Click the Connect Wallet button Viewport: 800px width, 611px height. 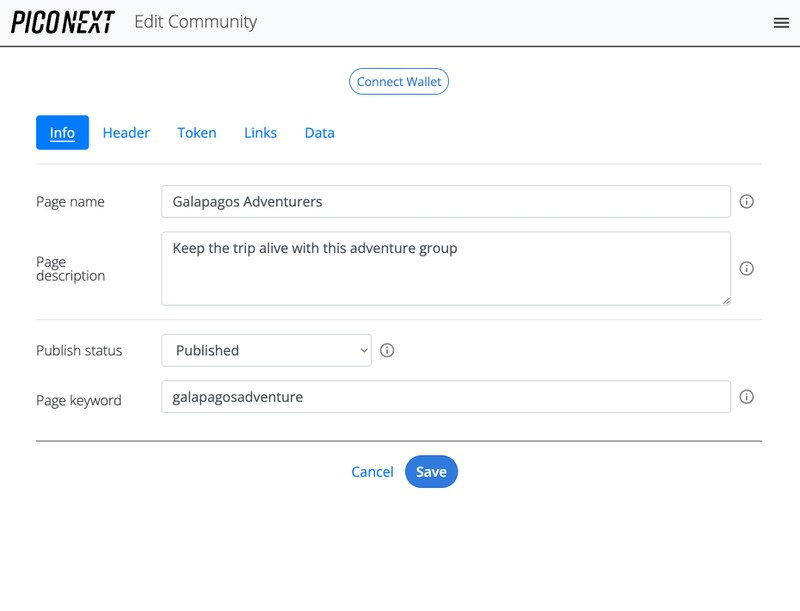399,82
